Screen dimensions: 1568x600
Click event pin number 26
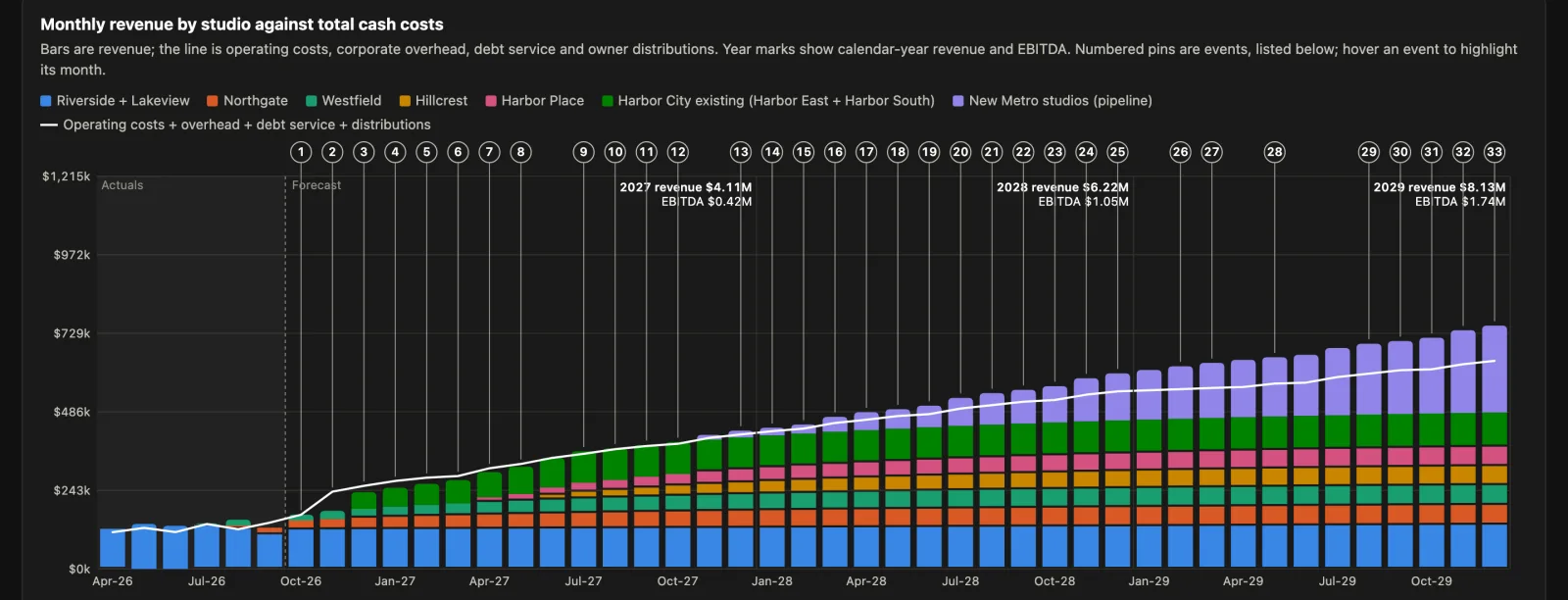(1181, 152)
